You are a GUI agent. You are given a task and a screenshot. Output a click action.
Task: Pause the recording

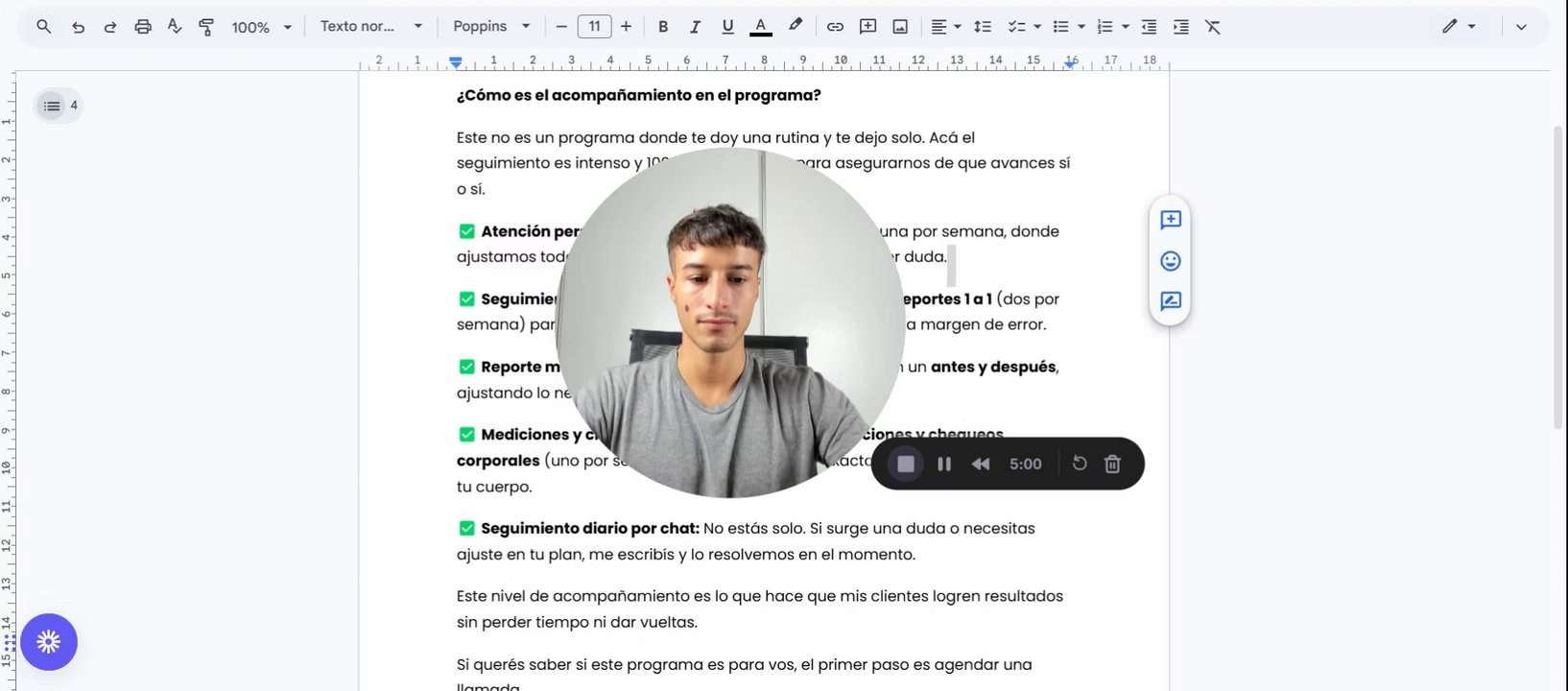point(944,464)
